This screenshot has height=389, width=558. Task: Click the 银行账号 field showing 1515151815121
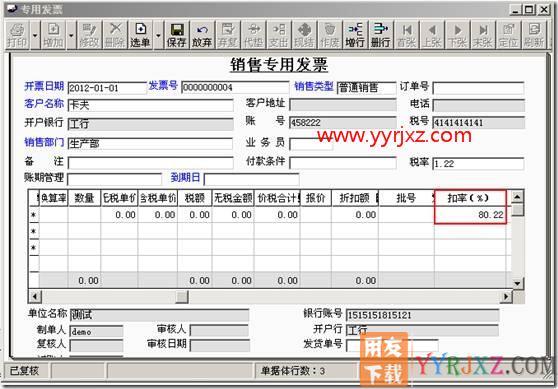[422, 315]
